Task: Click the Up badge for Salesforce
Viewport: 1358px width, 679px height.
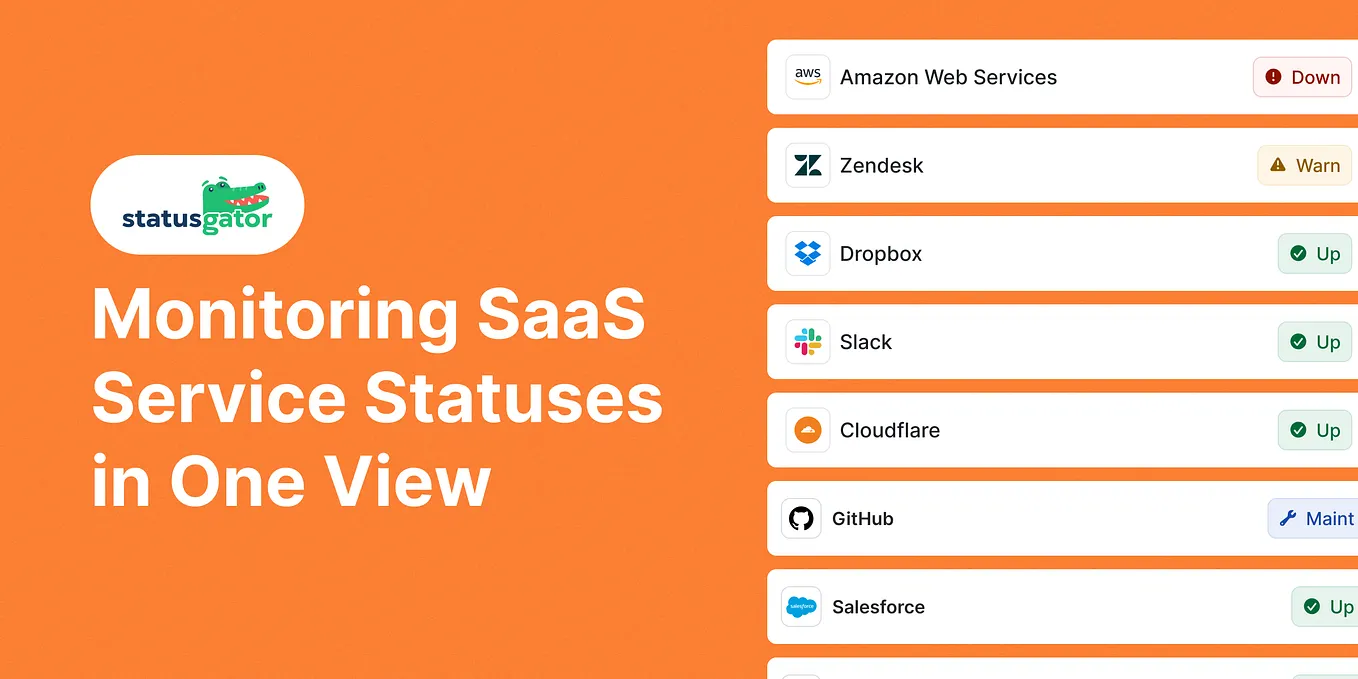Action: (1325, 606)
